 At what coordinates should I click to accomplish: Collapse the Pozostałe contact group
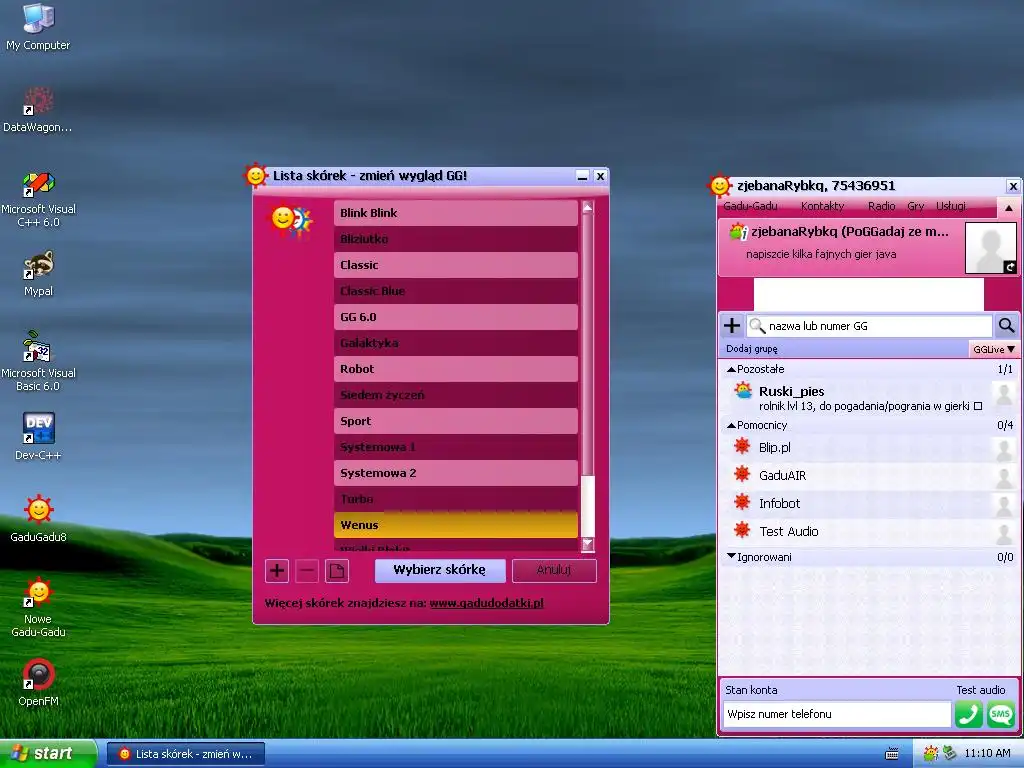point(731,369)
